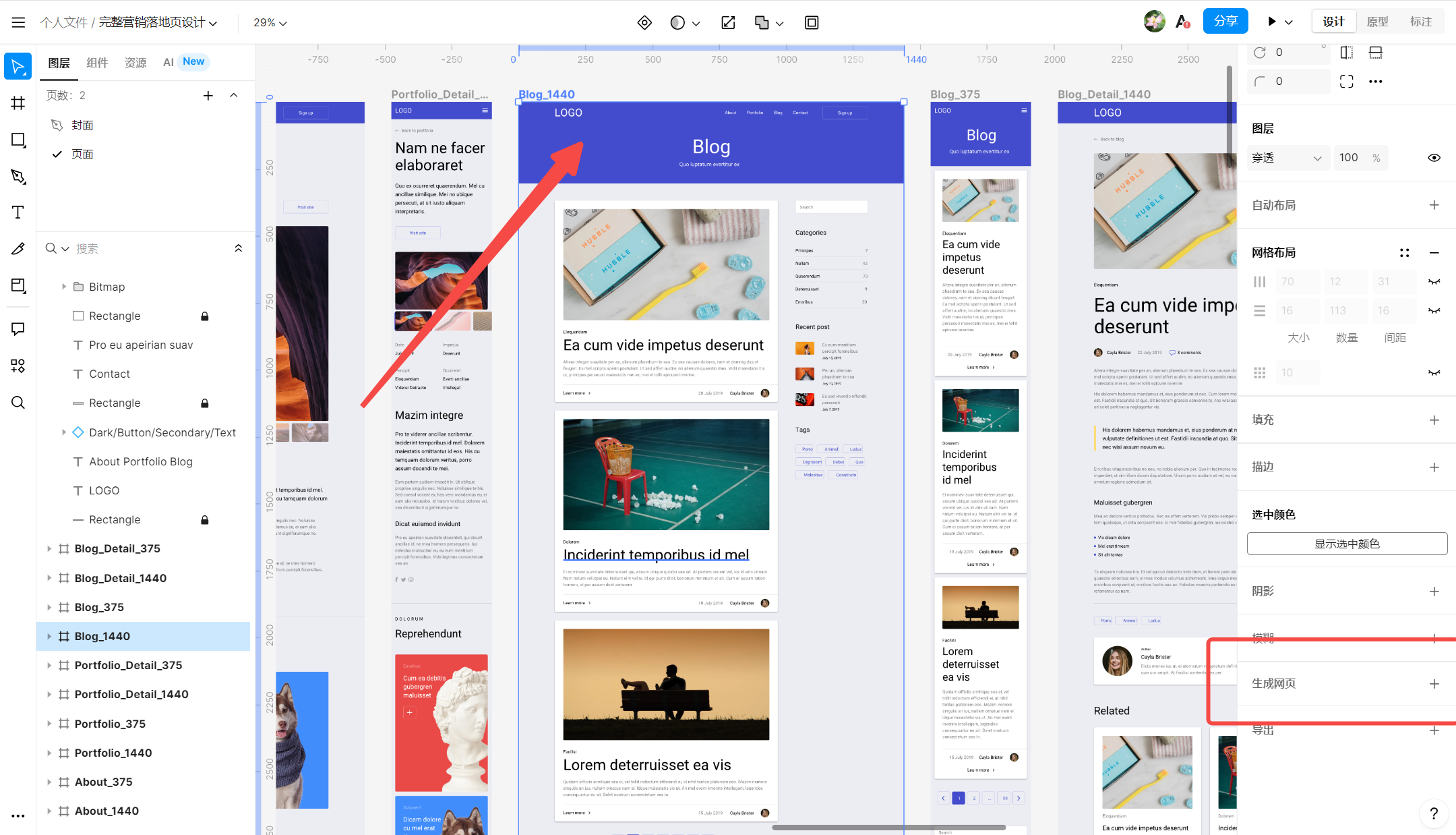The height and width of the screenshot is (835, 1456).
Task: Select the Rectangle shape tool
Action: point(18,140)
